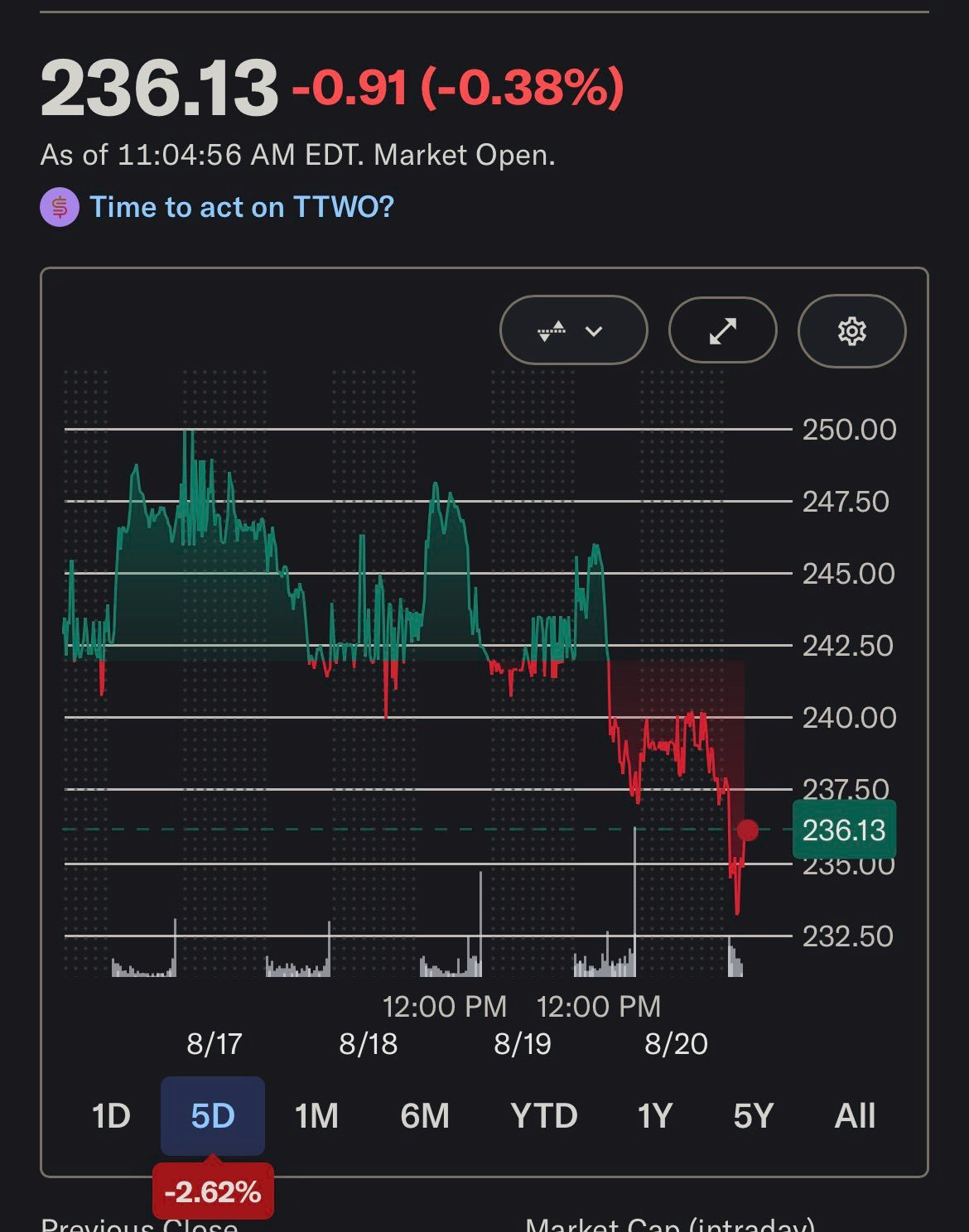Select the 1D time range

(111, 1116)
